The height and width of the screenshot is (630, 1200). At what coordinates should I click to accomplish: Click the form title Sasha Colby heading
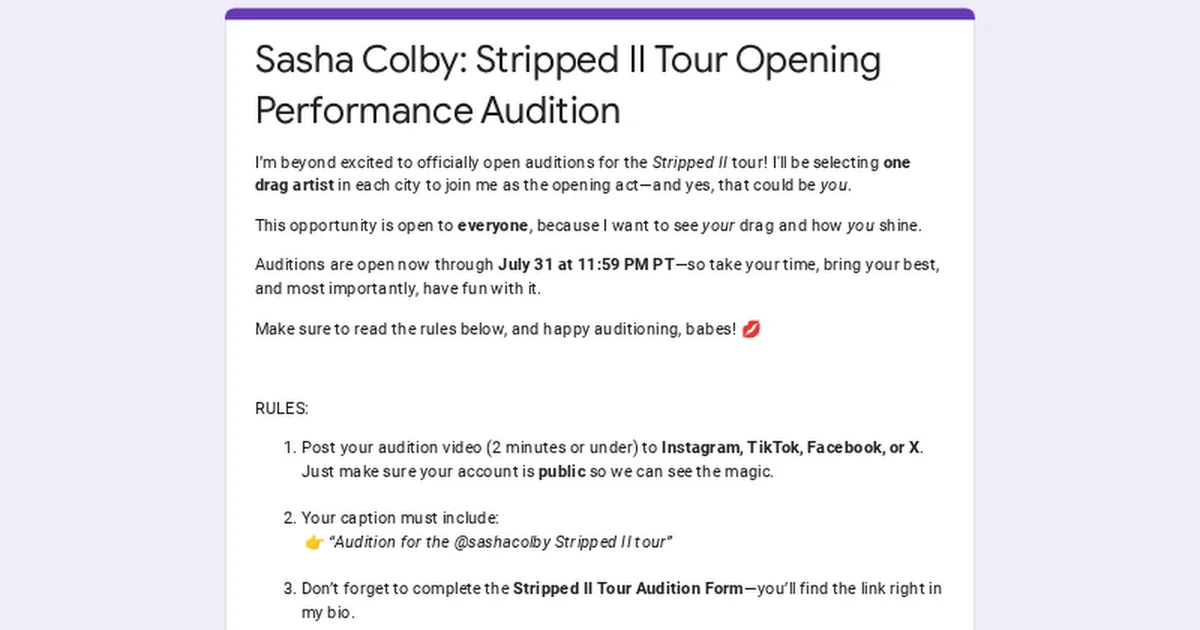[568, 85]
